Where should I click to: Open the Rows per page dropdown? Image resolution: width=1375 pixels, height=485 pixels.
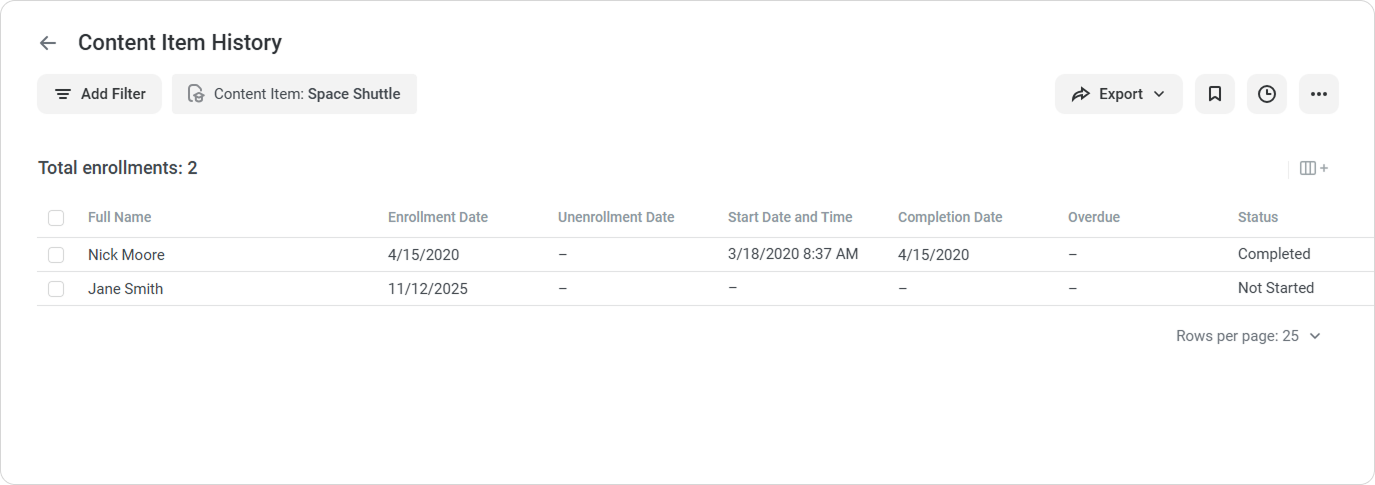coord(1248,336)
